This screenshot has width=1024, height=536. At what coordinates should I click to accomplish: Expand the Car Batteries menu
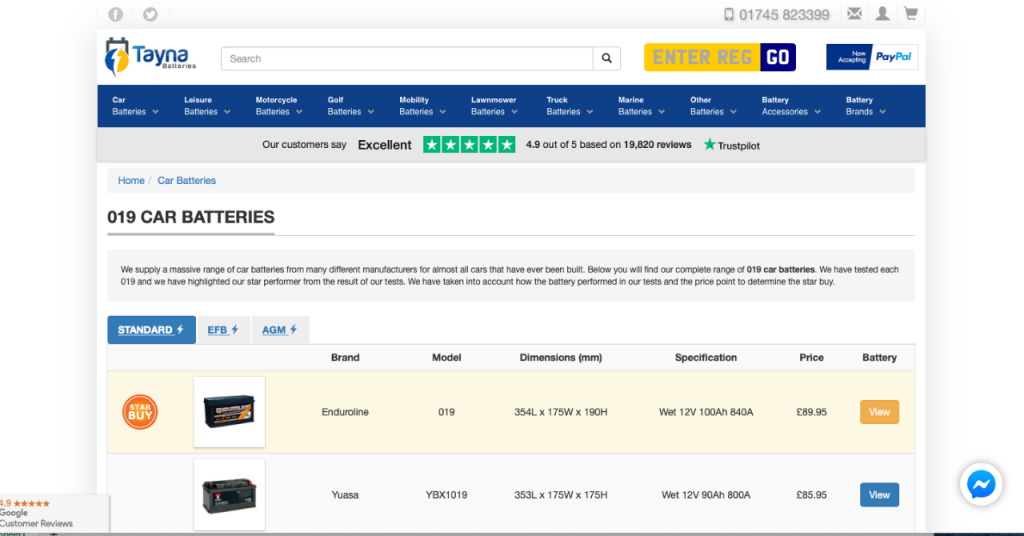(135, 106)
